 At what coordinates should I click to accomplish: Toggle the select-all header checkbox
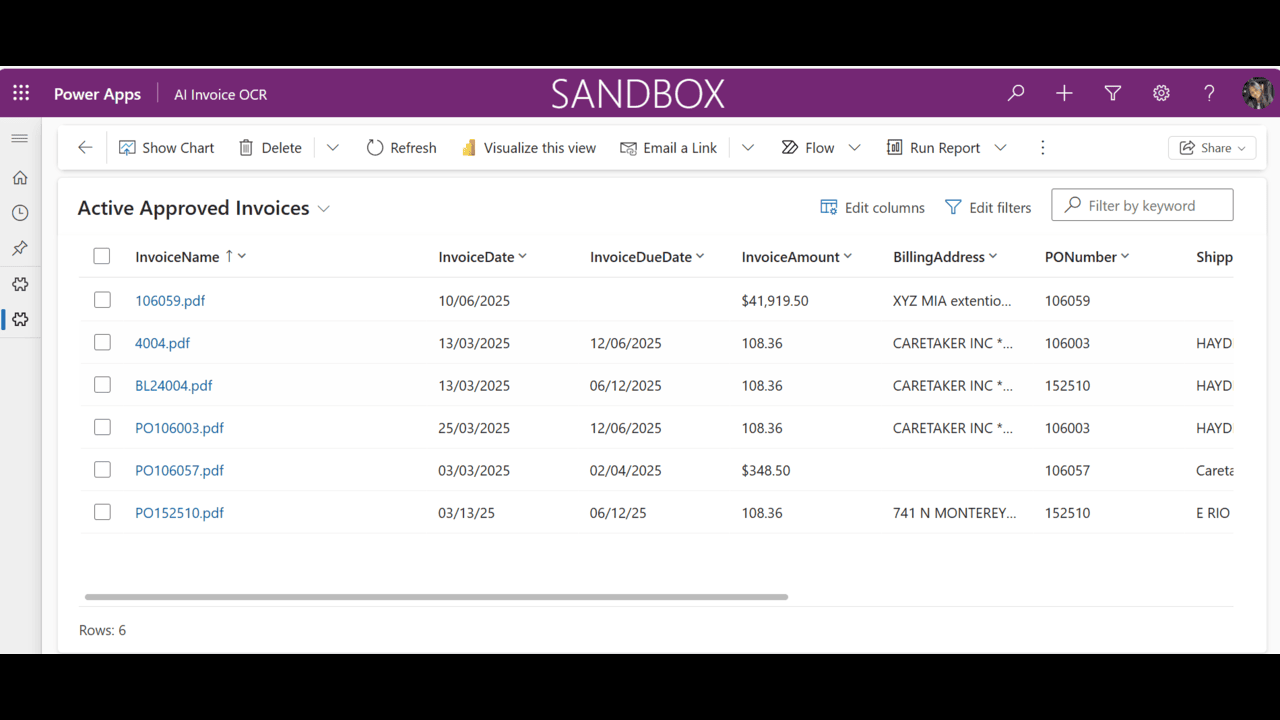pos(102,256)
